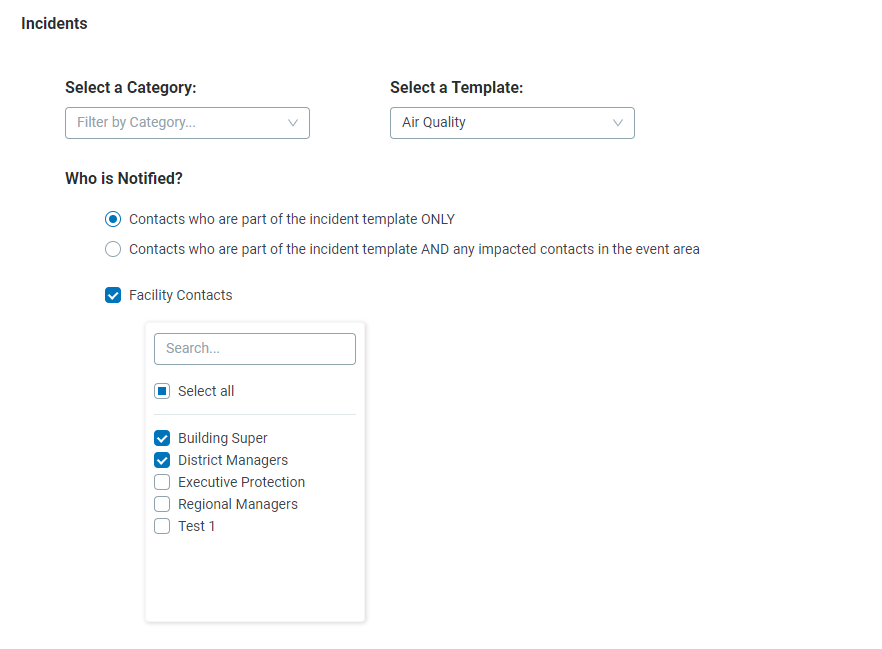Click the Incidents page heading
Image resolution: width=882 pixels, height=649 pixels.
(54, 24)
